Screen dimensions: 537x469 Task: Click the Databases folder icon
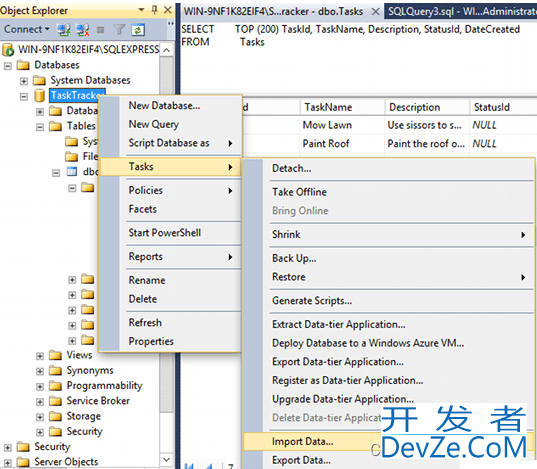click(x=23, y=65)
